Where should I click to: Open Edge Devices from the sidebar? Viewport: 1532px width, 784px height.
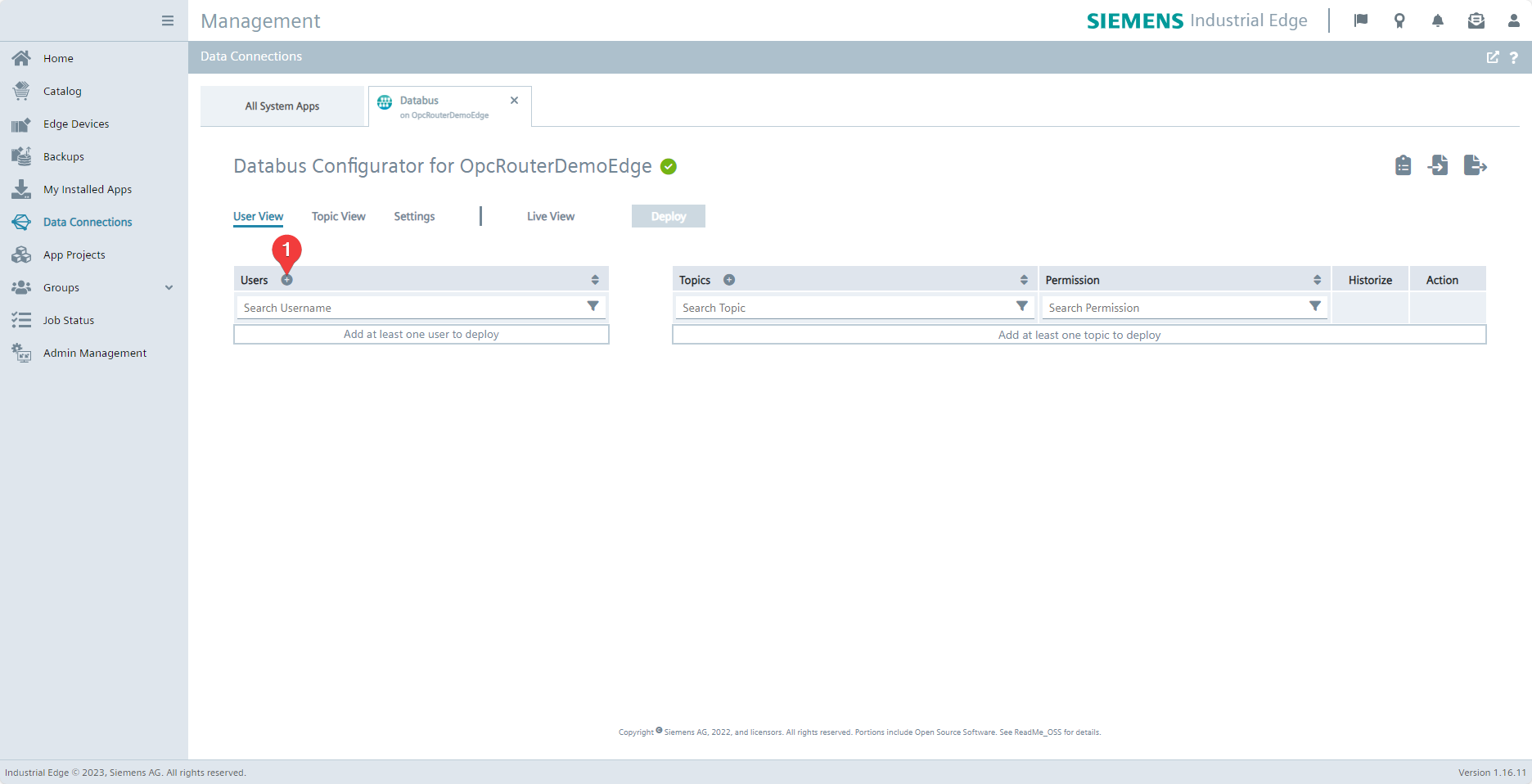(x=76, y=124)
